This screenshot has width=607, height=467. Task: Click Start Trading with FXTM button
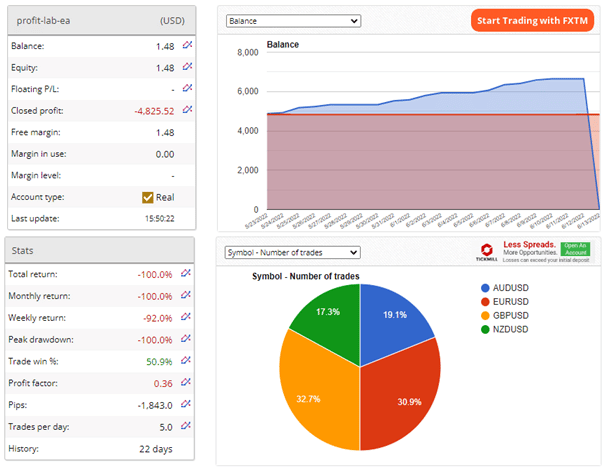(x=532, y=21)
